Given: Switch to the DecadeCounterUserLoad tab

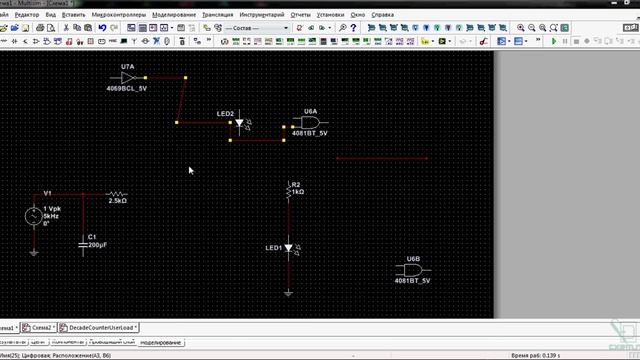Looking at the screenshot, I should pos(98,328).
